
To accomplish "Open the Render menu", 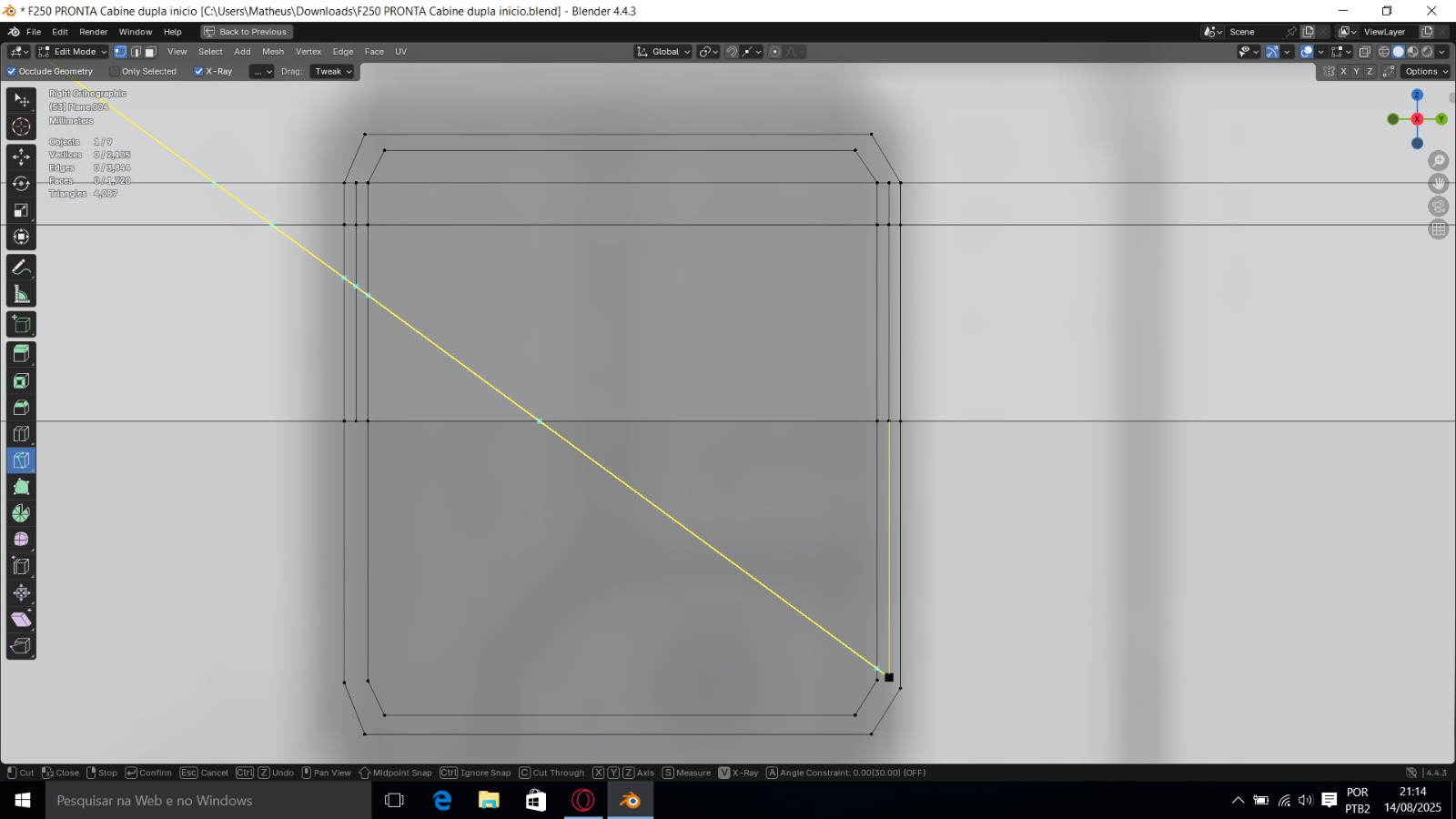I will [x=94, y=32].
